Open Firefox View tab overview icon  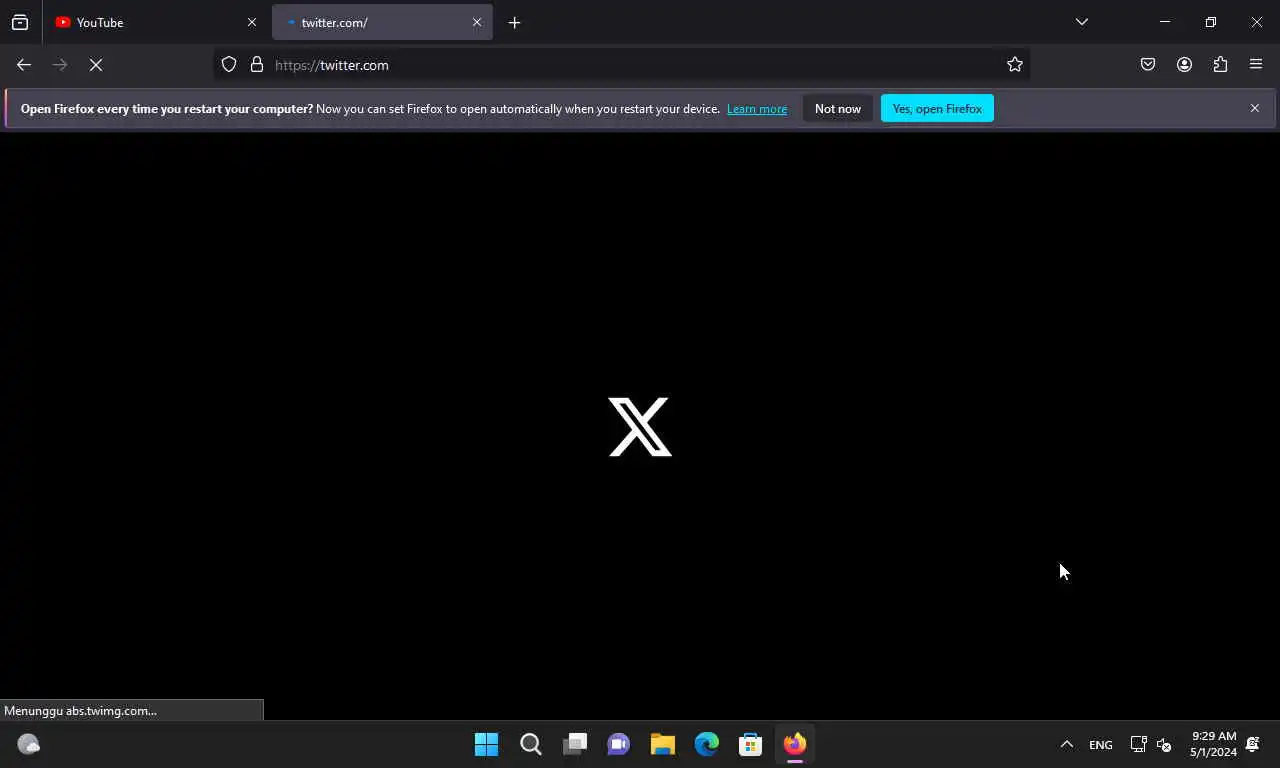(20, 22)
